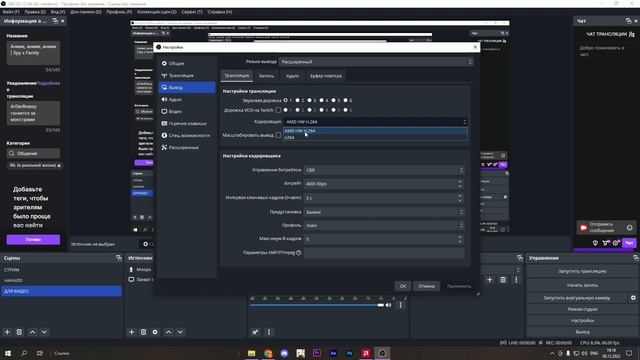The width and height of the screenshot is (640, 360).
Task: Select audio track 4 radio button
Action: 322,100
